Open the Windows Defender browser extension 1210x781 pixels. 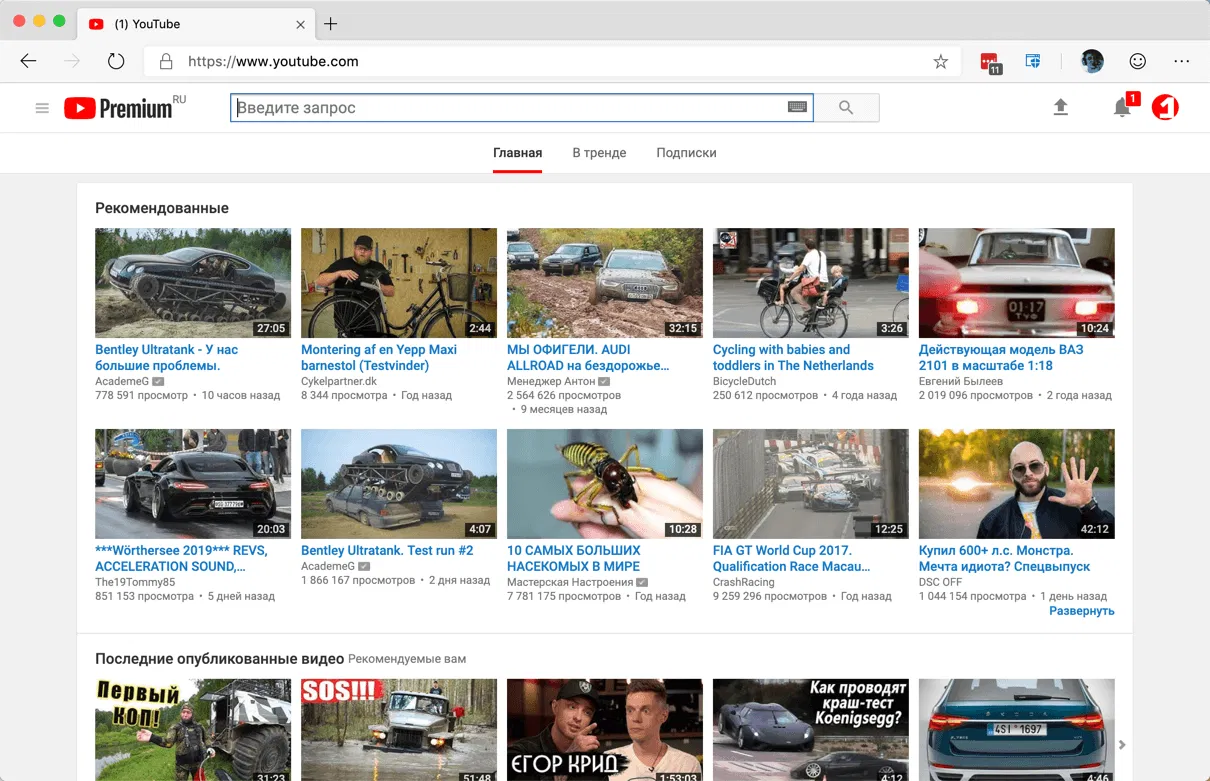click(x=1032, y=61)
